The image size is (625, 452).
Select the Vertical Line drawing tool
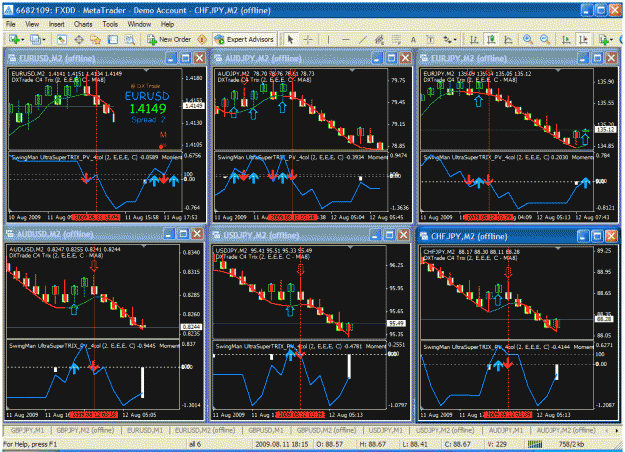coord(328,39)
